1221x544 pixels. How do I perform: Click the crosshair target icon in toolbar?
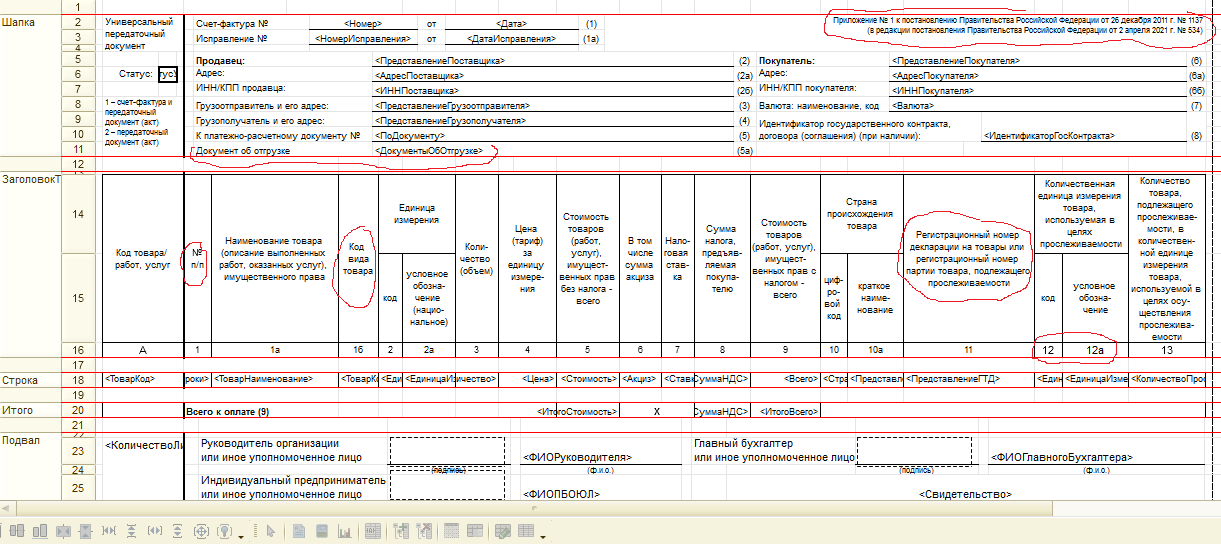click(201, 531)
